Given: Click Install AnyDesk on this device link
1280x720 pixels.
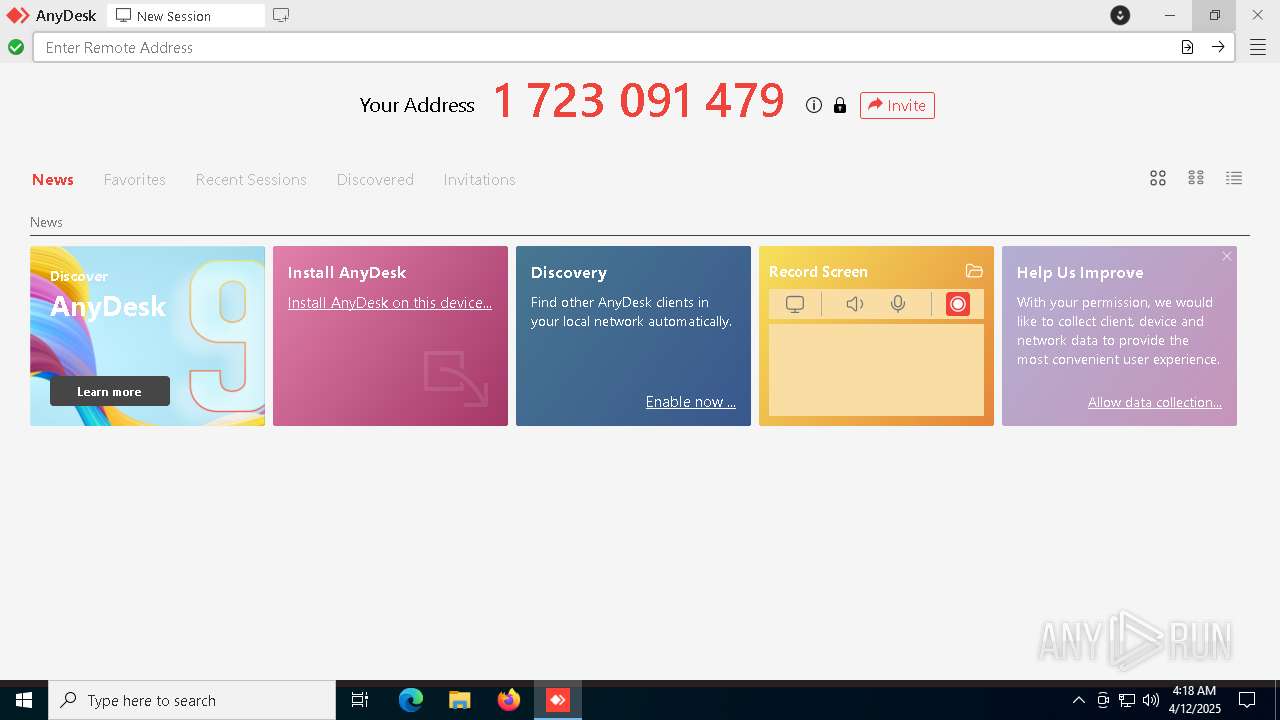Looking at the screenshot, I should point(390,303).
